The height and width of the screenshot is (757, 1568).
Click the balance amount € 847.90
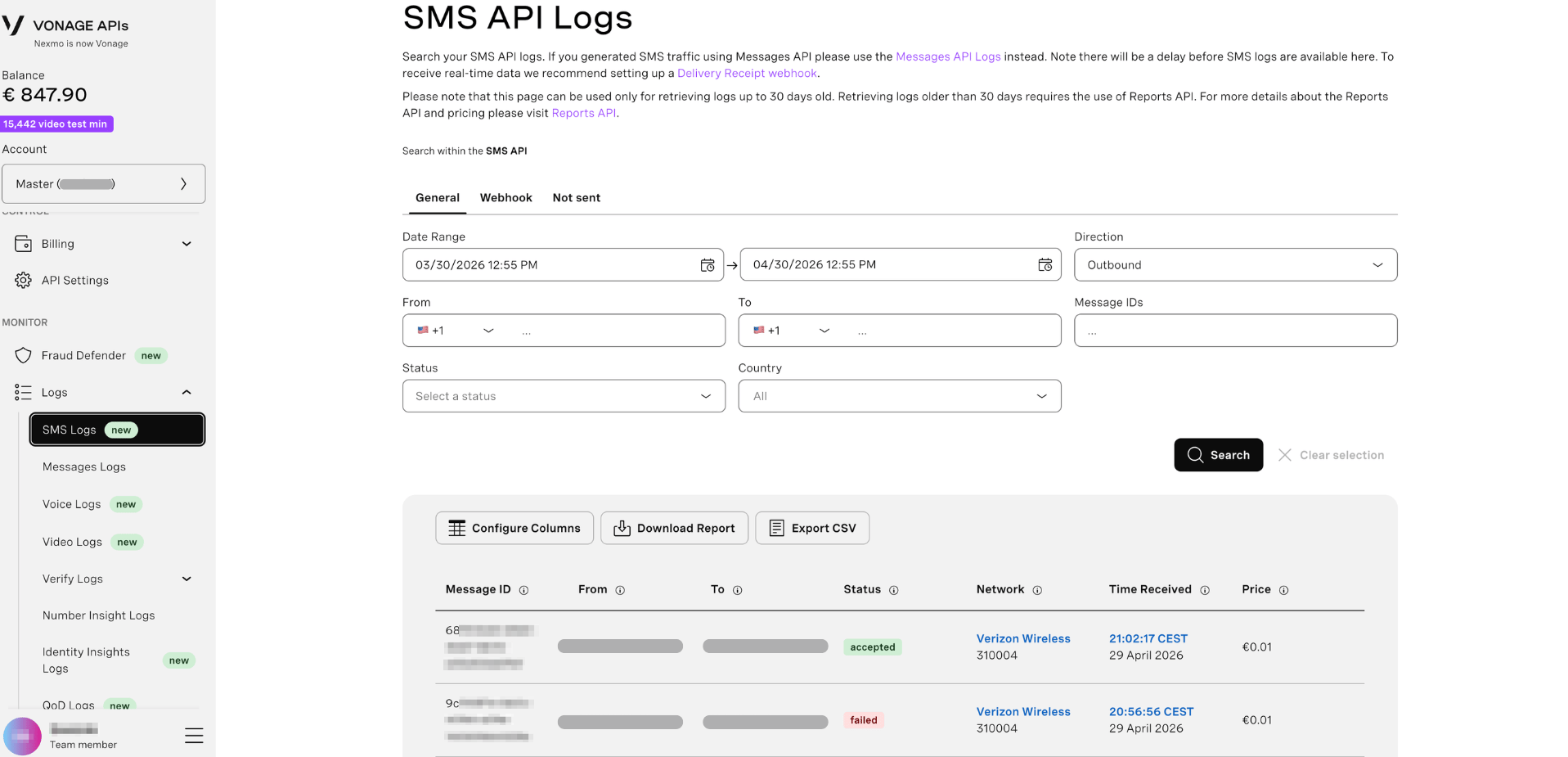pos(44,95)
